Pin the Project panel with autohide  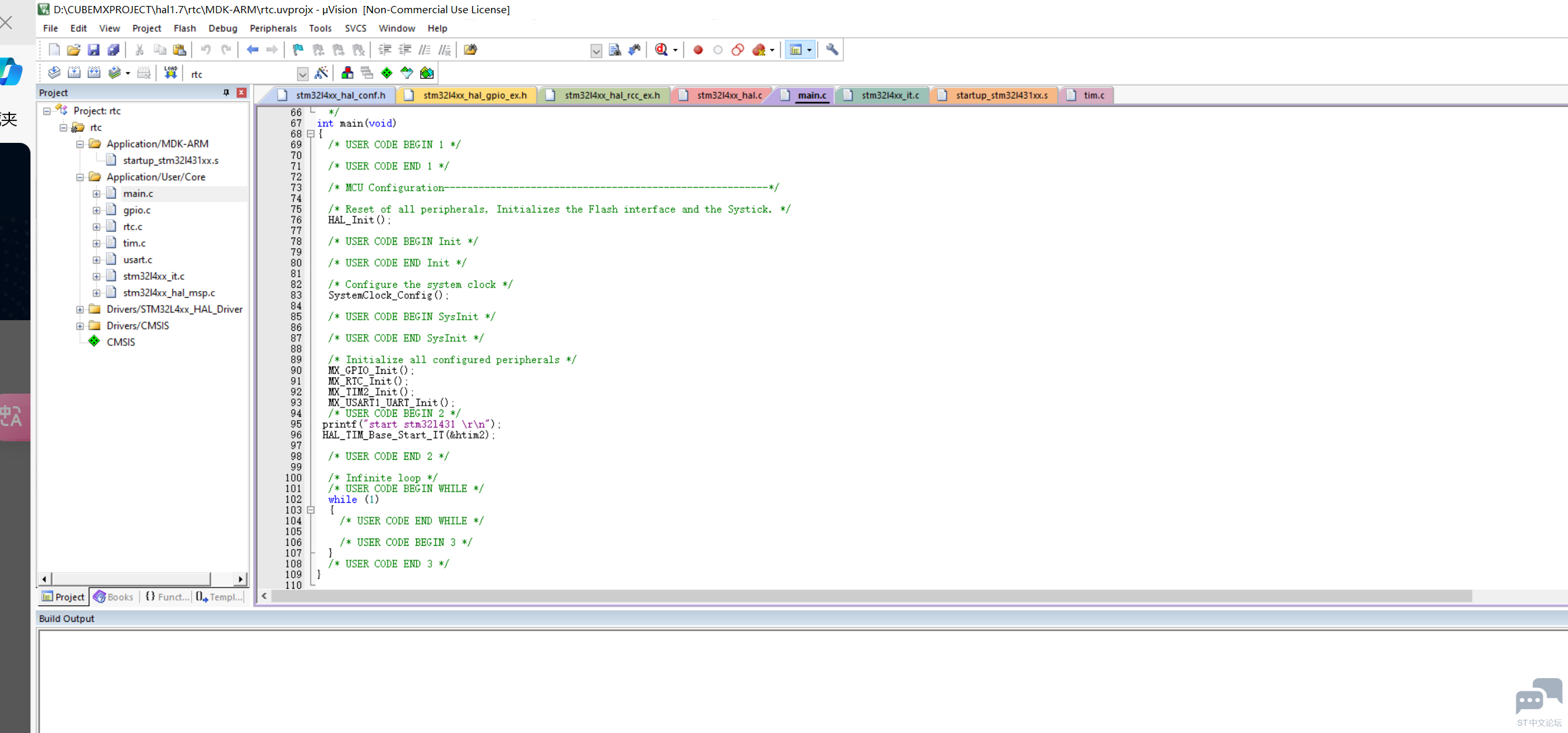(x=226, y=93)
